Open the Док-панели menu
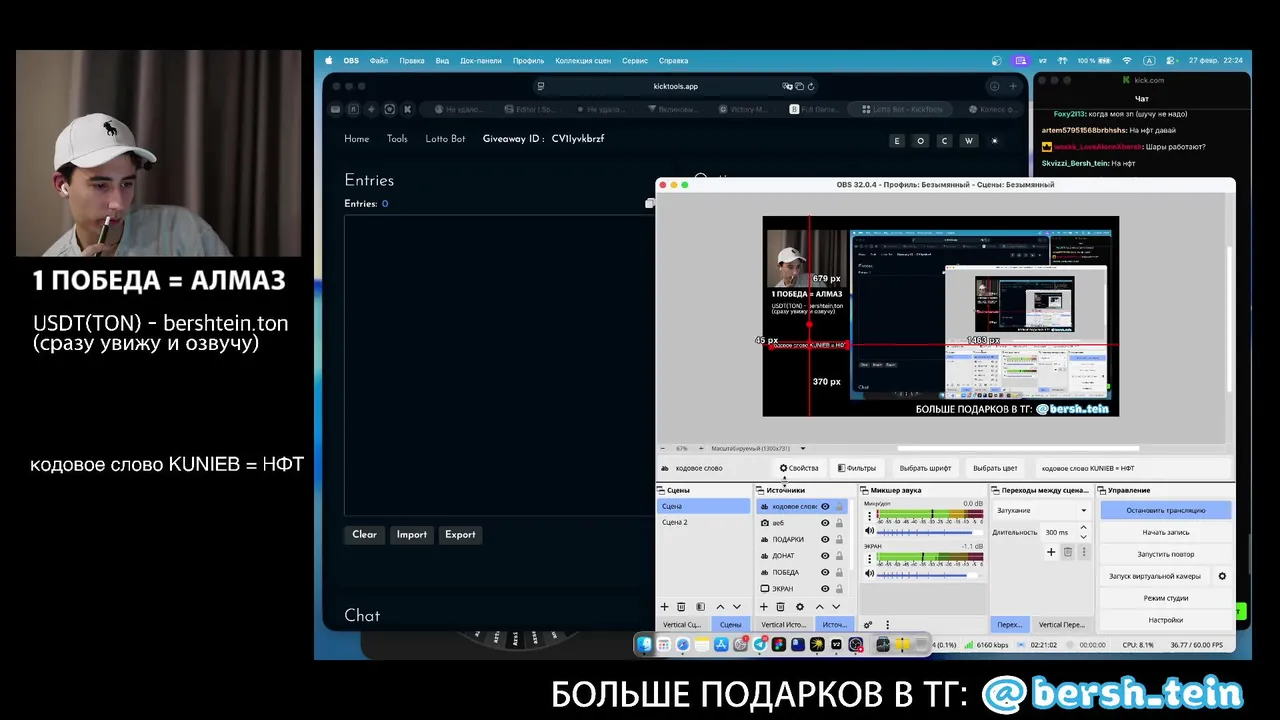The width and height of the screenshot is (1280, 720). tap(481, 60)
